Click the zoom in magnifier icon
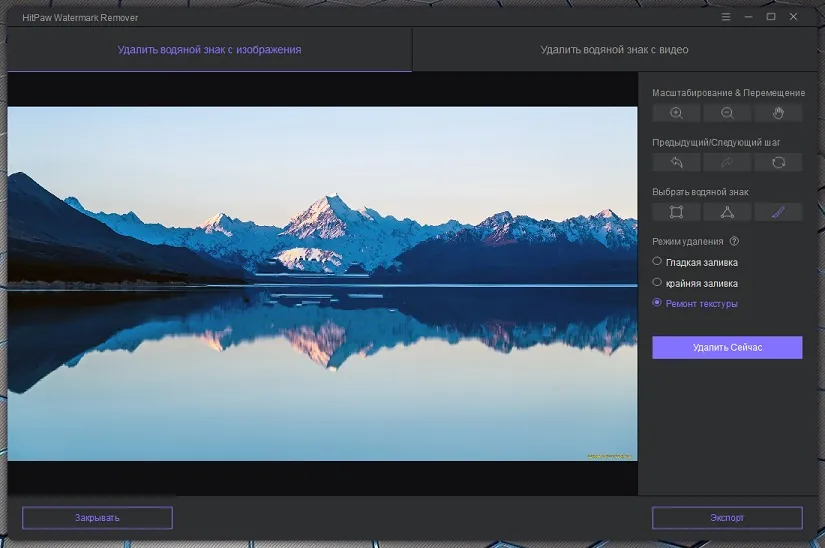This screenshot has width=825, height=548. click(676, 113)
